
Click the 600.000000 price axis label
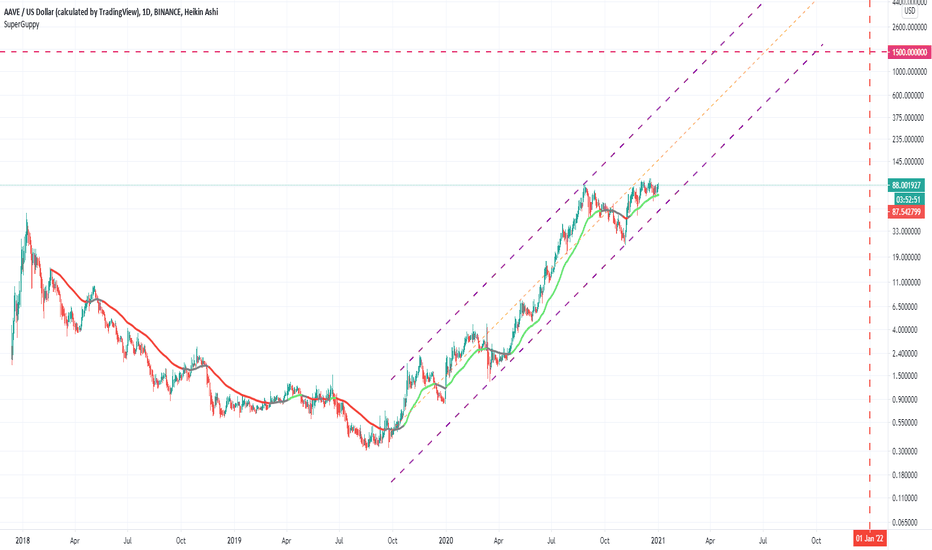point(909,95)
